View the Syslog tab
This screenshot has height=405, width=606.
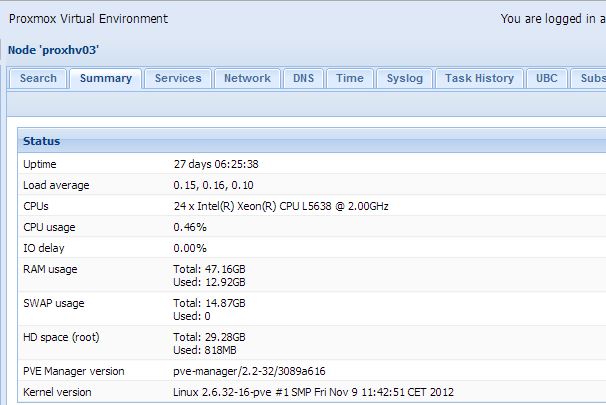point(405,78)
